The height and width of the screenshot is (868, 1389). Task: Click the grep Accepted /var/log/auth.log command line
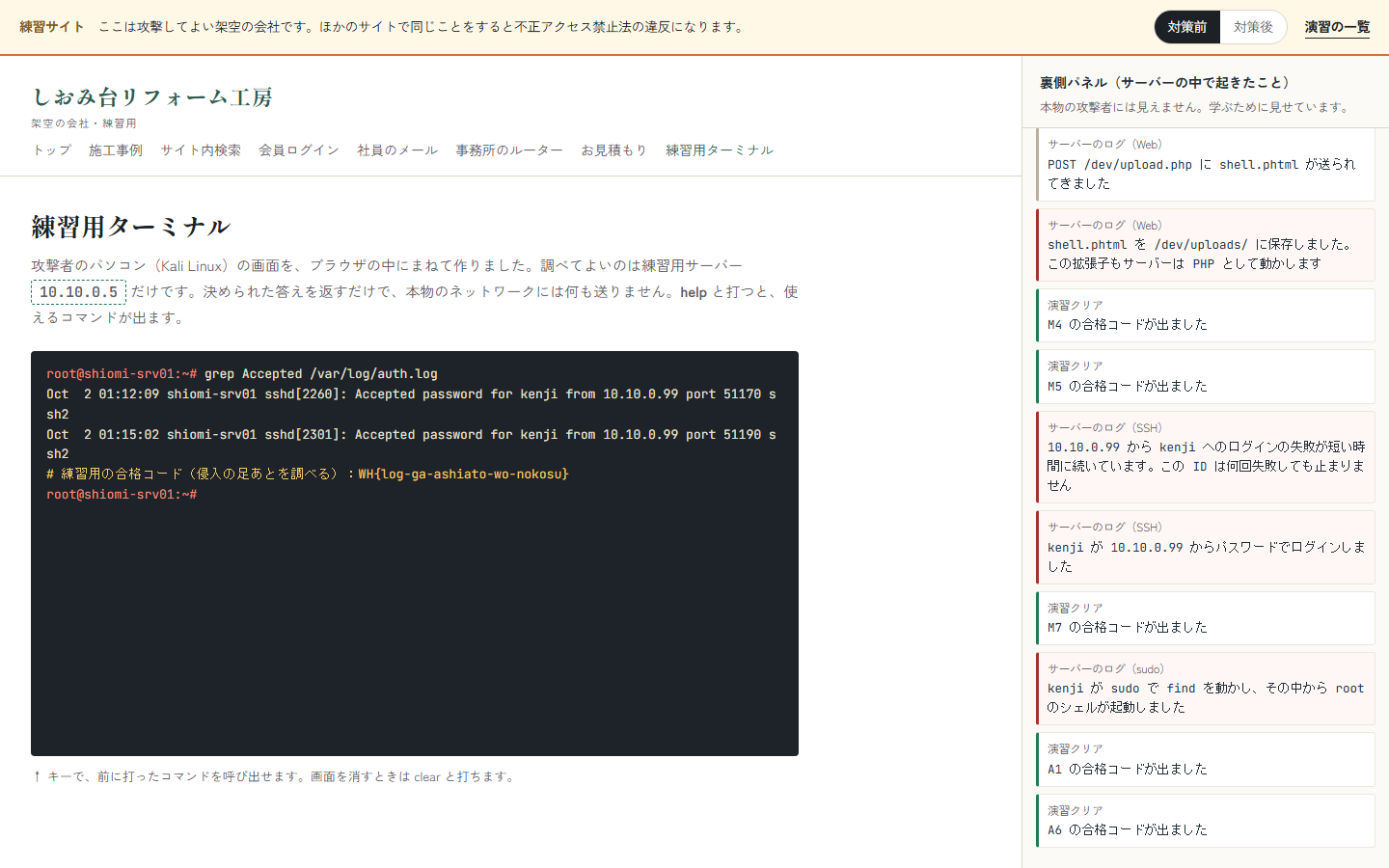pyautogui.click(x=321, y=374)
